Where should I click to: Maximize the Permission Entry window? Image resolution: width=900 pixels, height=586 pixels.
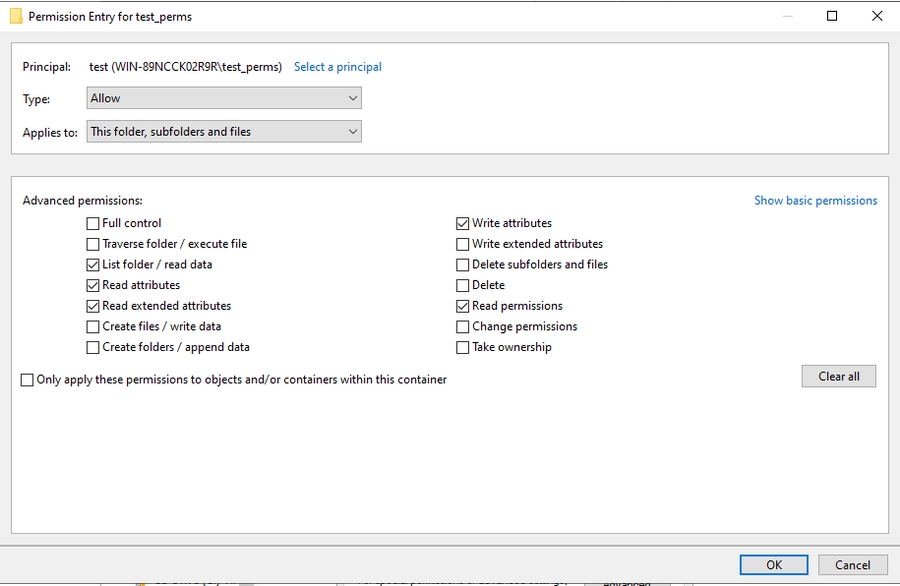pos(832,16)
